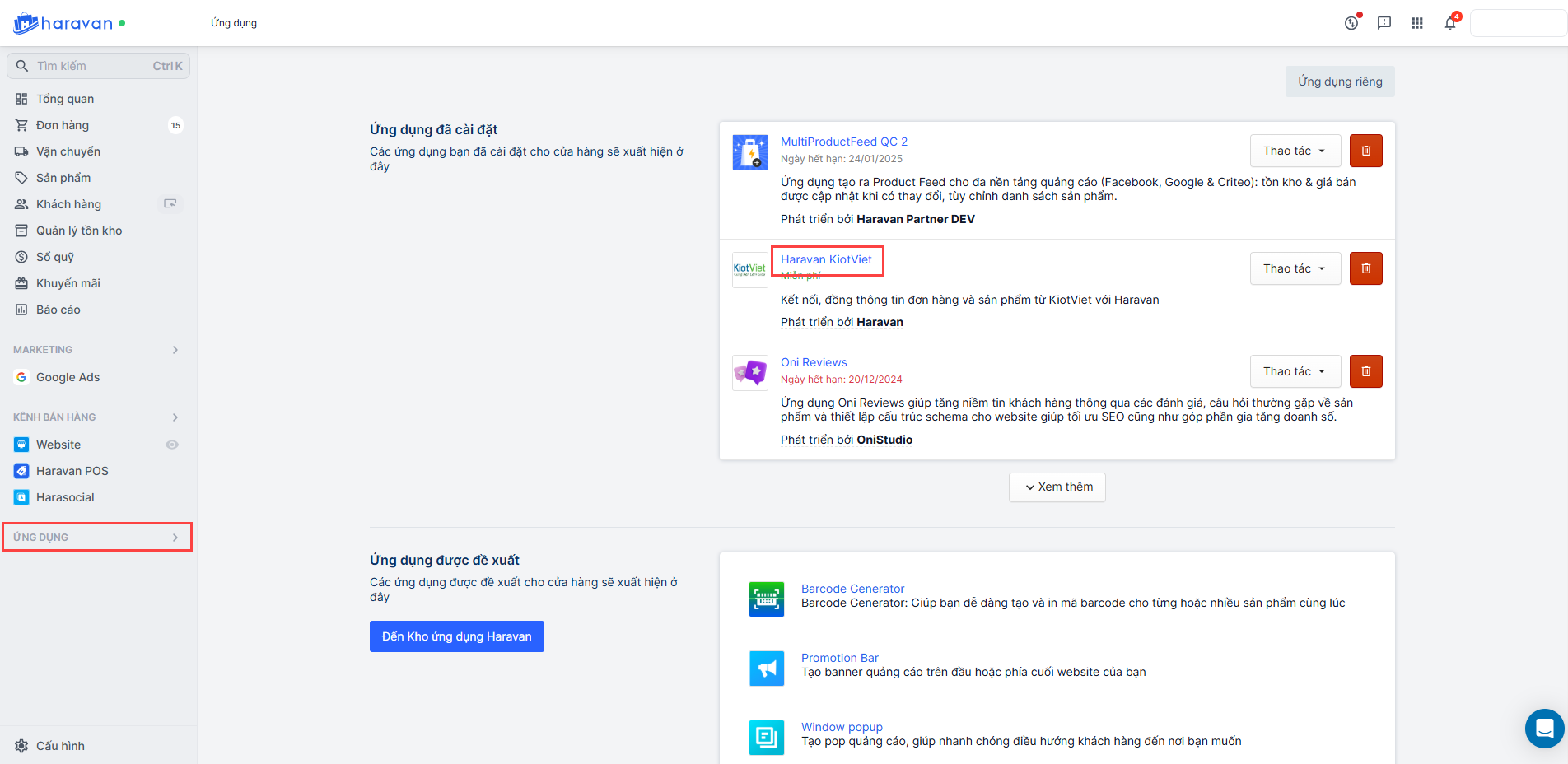Remove Oni Reviews using trash button
The height and width of the screenshot is (764, 1568).
pos(1365,371)
